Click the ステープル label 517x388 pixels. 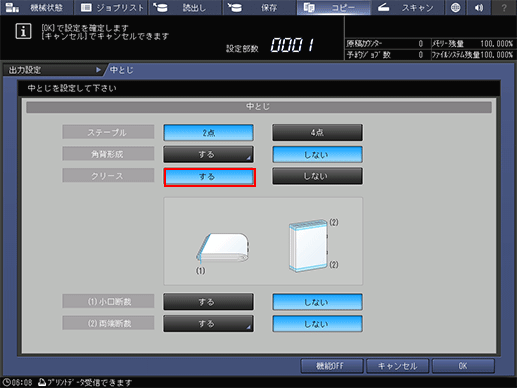pos(108,132)
